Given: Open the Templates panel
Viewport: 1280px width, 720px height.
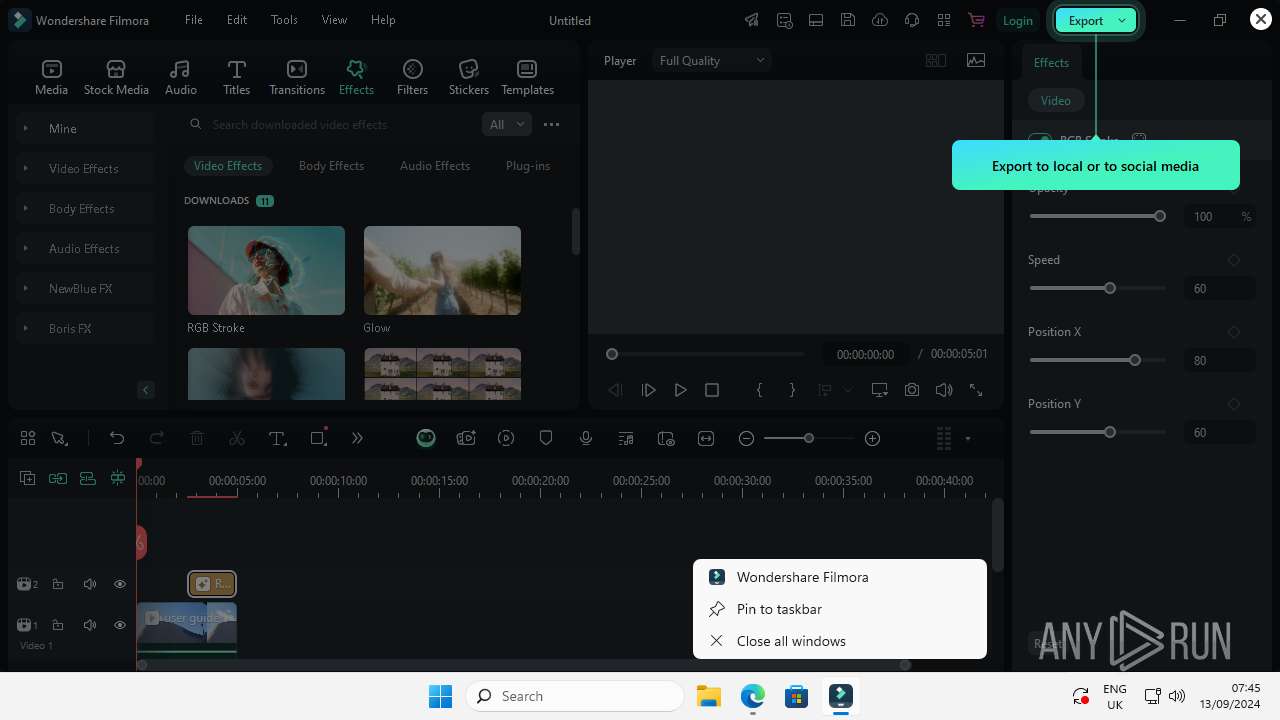Looking at the screenshot, I should 527,77.
